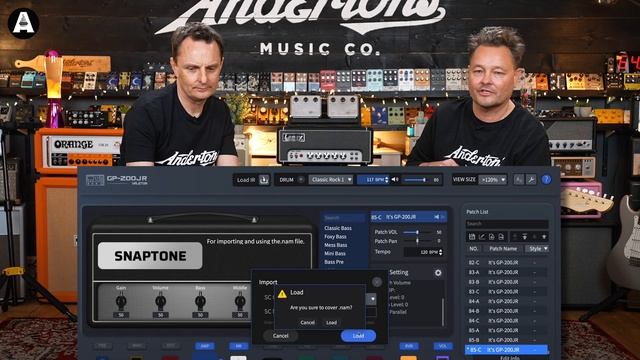Image resolution: width=640 pixels, height=360 pixels.
Task: Select patch 85-C in the Patch List
Action: point(506,350)
